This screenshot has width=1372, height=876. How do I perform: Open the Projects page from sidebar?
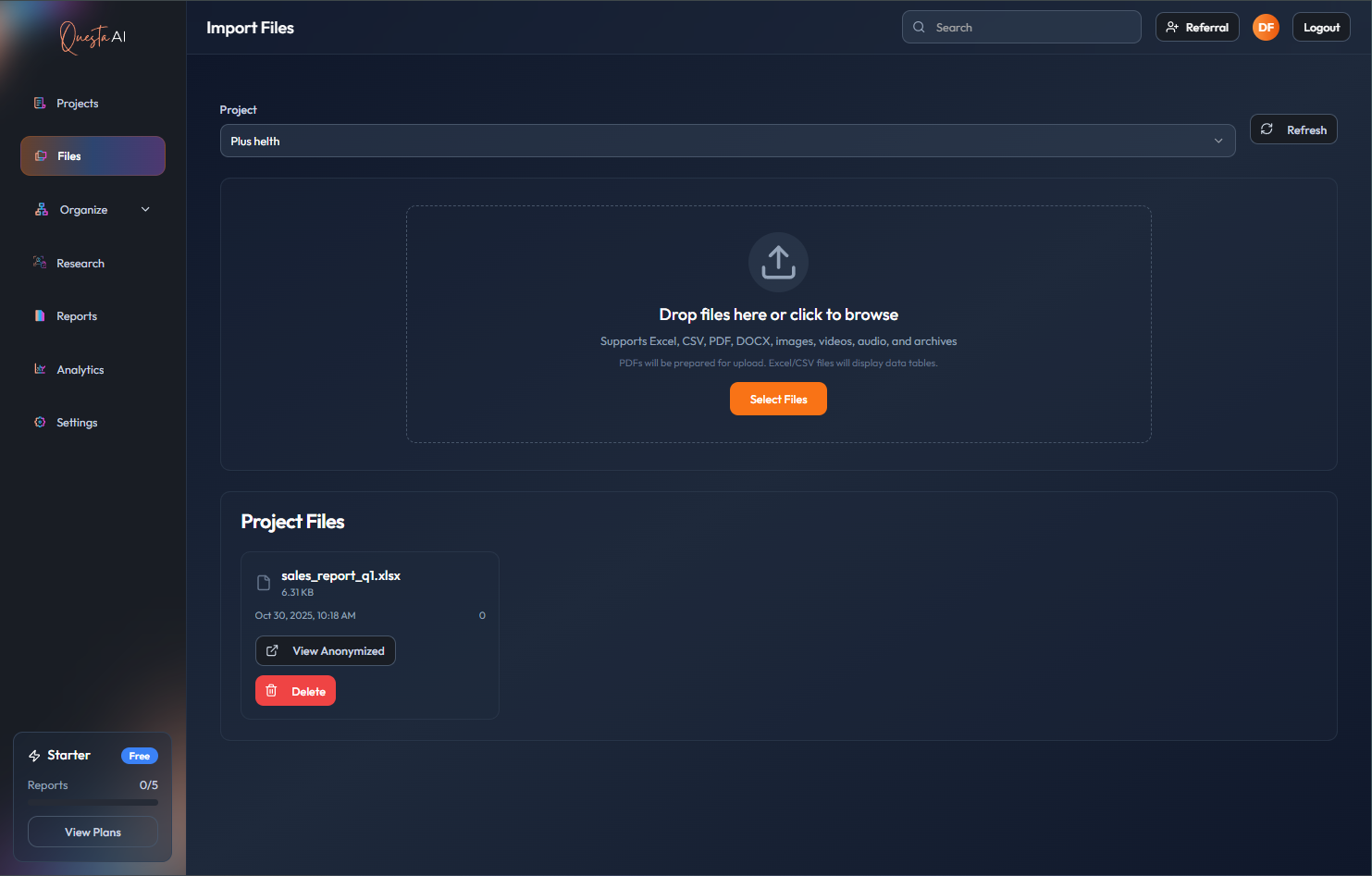(77, 104)
